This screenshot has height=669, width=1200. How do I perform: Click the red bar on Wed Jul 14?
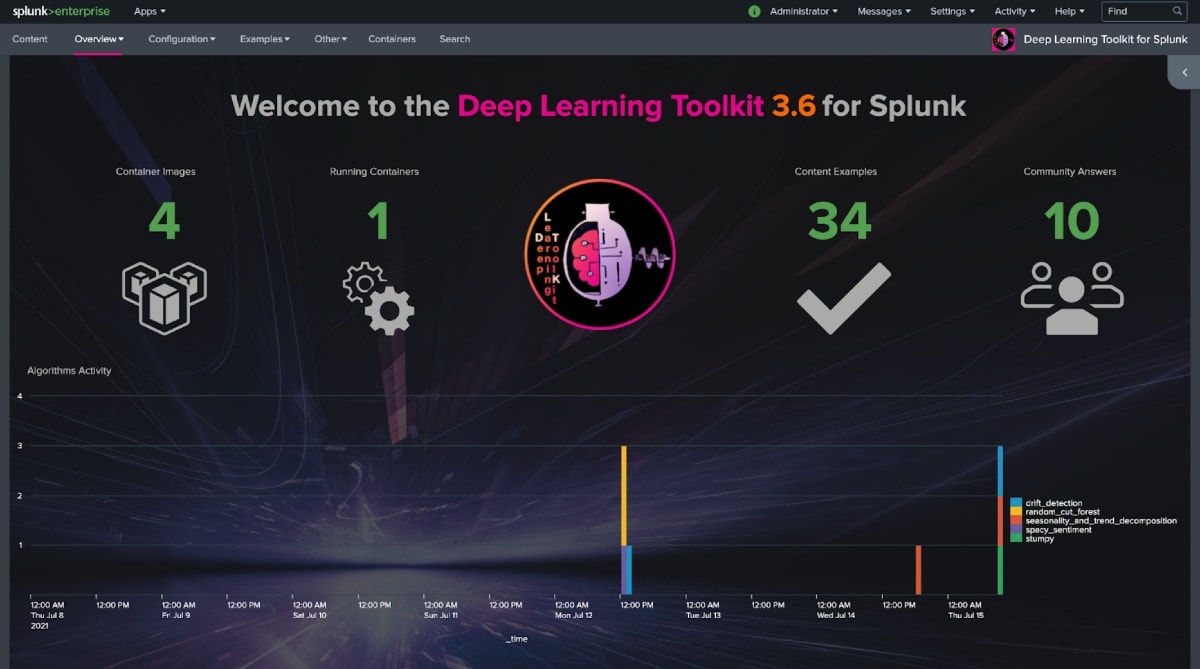click(x=918, y=570)
